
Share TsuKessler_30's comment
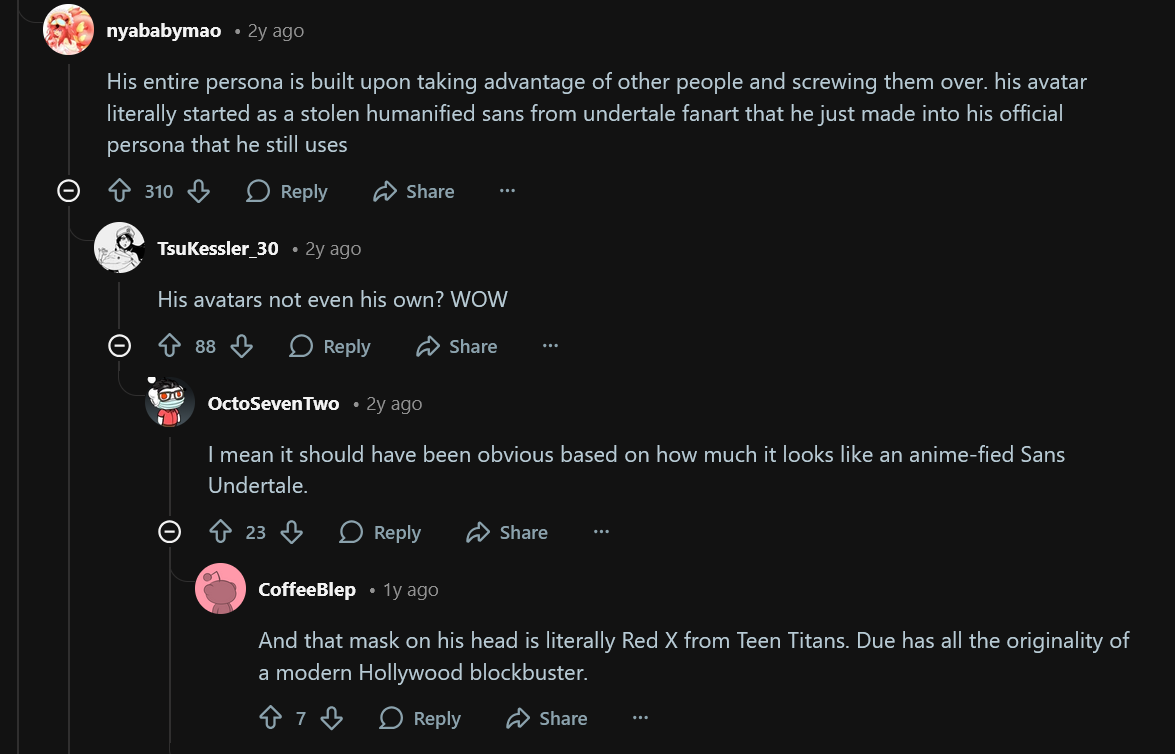pos(457,346)
